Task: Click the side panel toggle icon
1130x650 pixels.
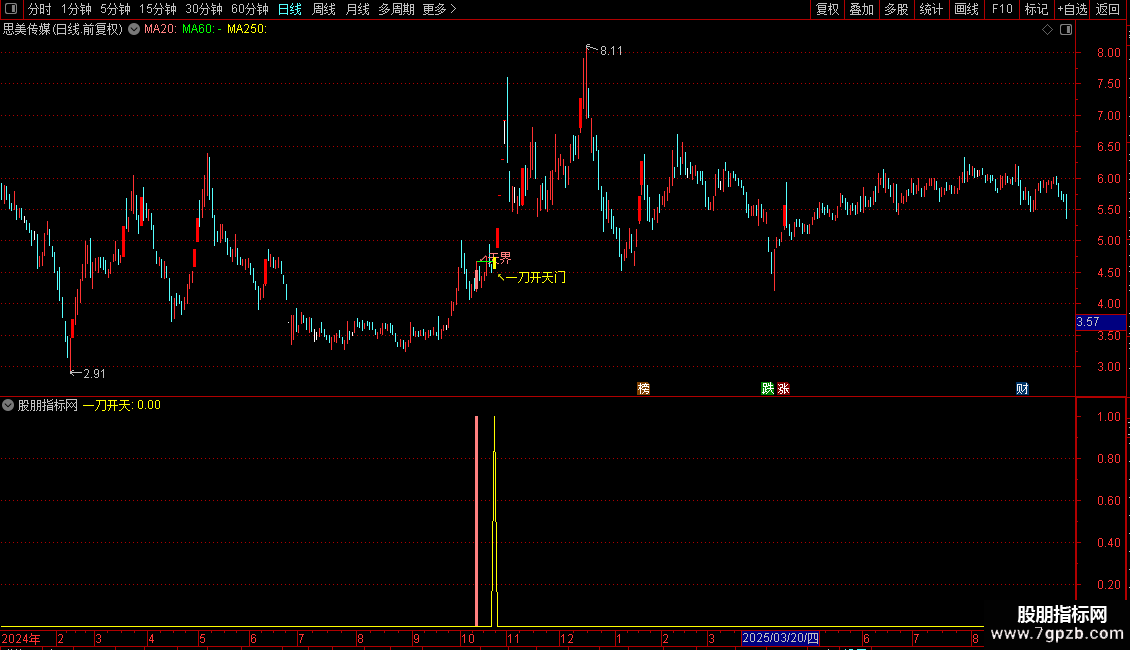Action: pyautogui.click(x=1066, y=30)
